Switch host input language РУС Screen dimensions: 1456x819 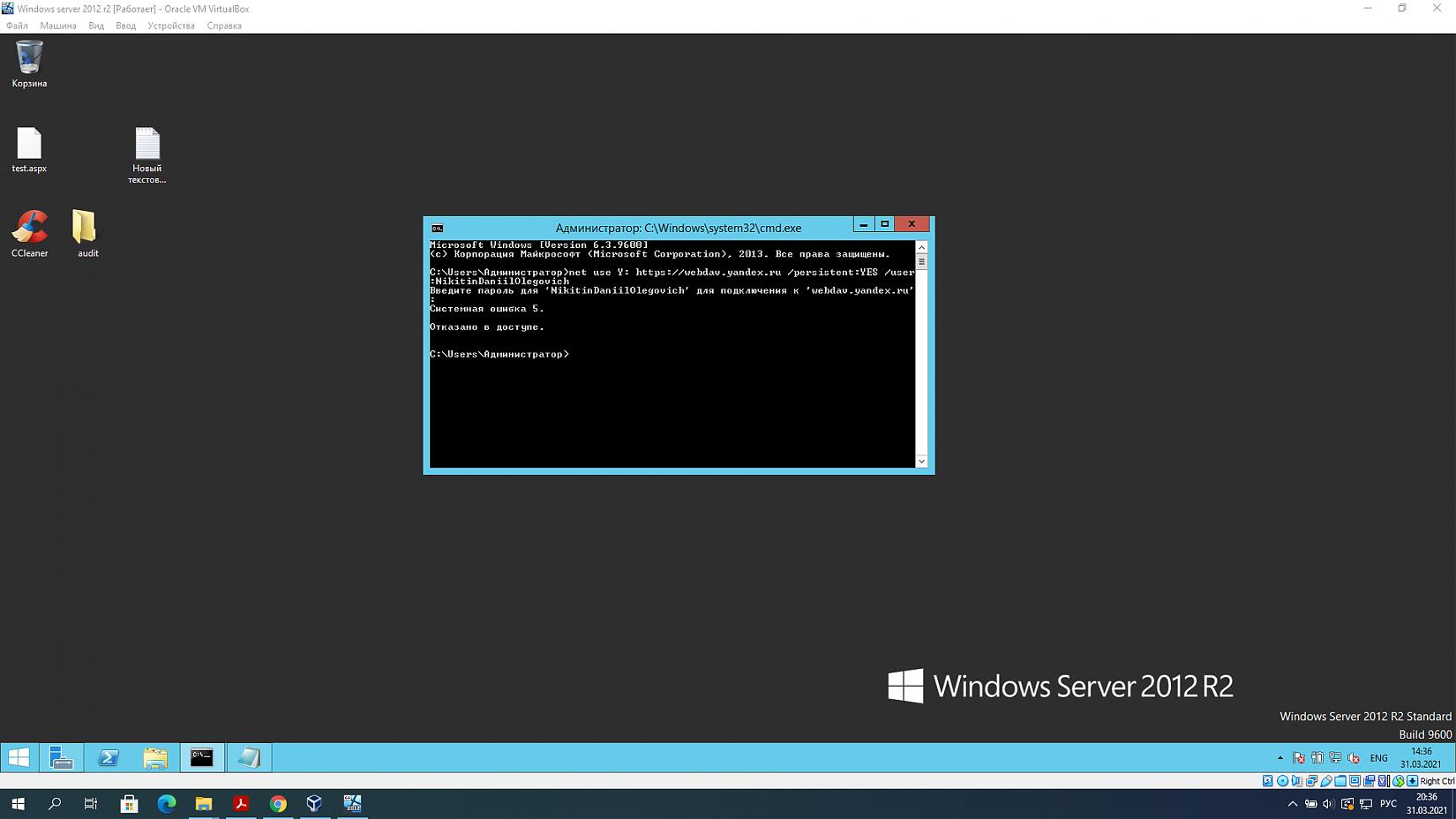click(1389, 804)
